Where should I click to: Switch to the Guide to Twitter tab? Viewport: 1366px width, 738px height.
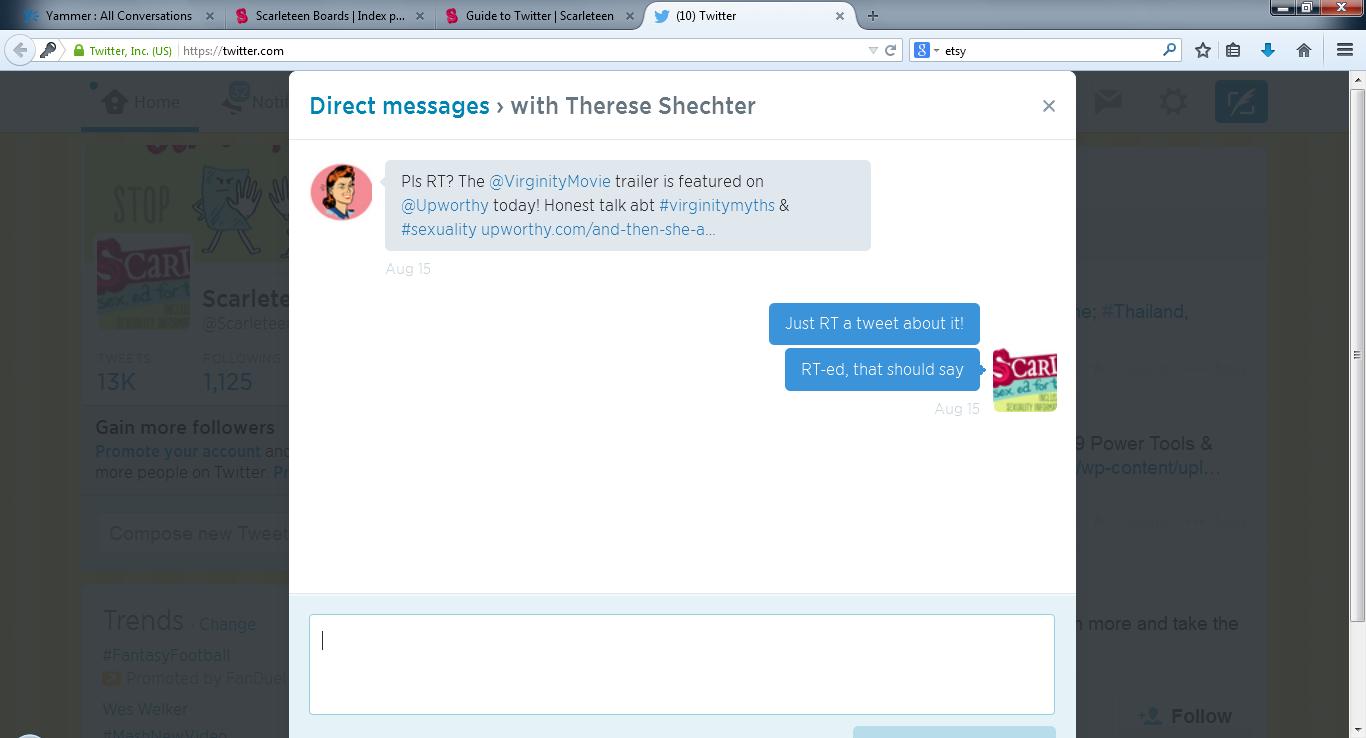coord(539,16)
